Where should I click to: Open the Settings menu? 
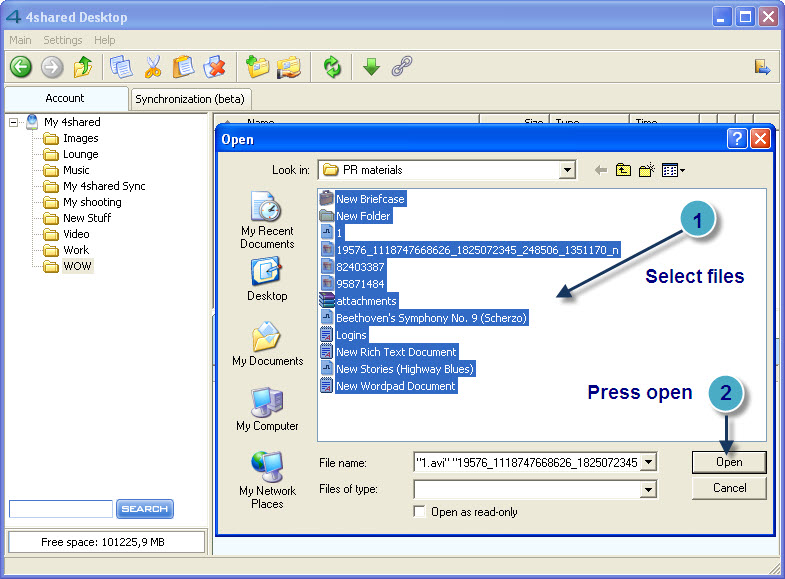[x=63, y=40]
